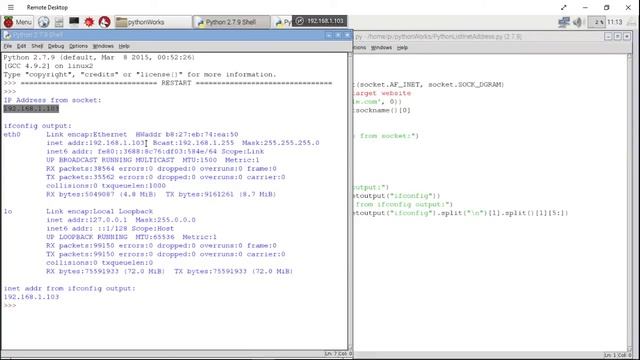Click editor window vertical scrollbar

pyautogui.click(x=629, y=202)
